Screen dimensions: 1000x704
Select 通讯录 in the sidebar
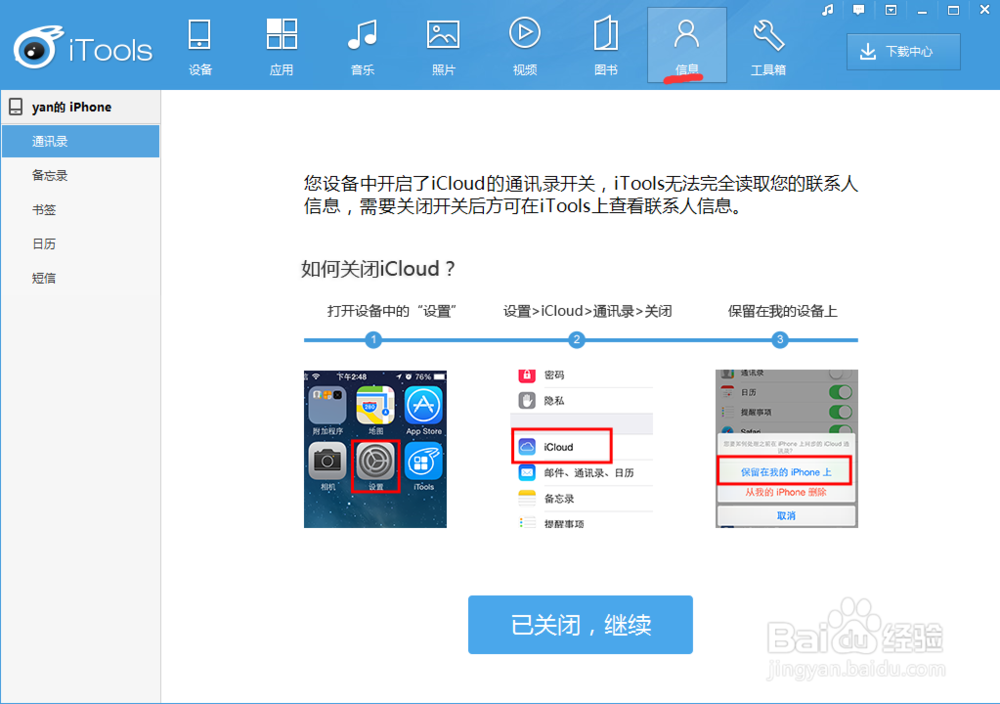click(80, 141)
